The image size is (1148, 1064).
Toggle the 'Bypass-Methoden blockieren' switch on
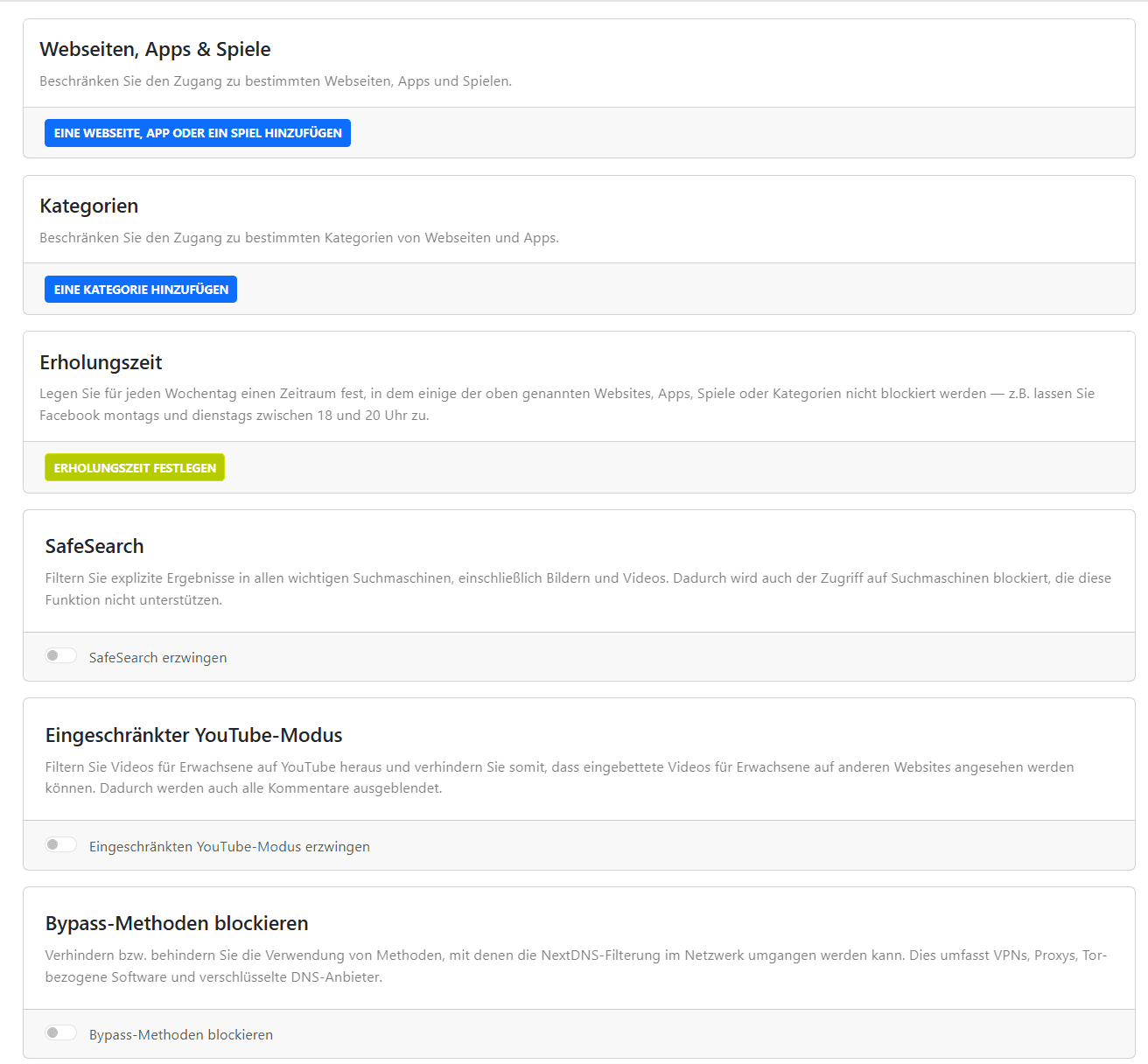pos(61,1033)
